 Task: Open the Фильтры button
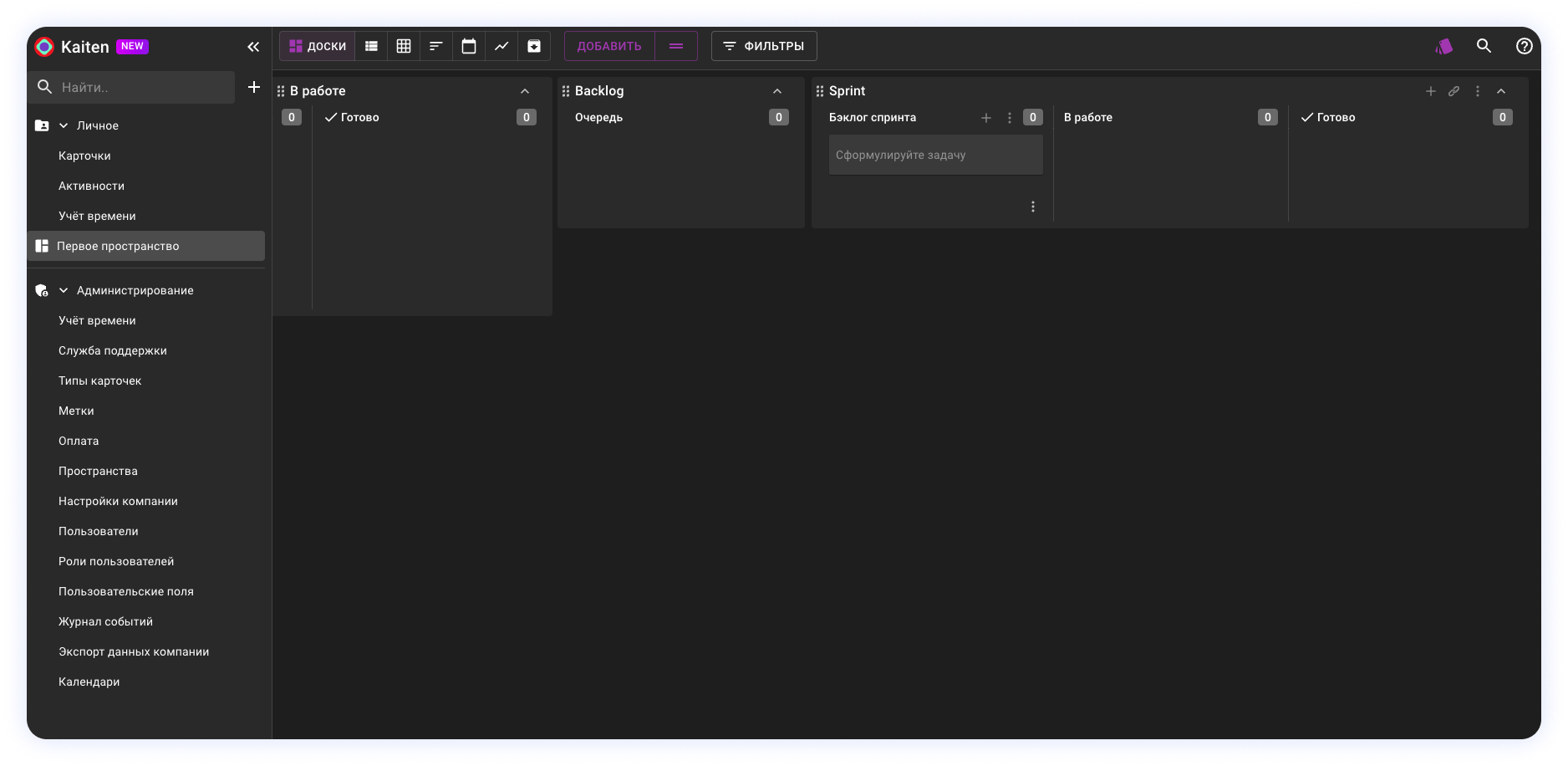pos(764,46)
